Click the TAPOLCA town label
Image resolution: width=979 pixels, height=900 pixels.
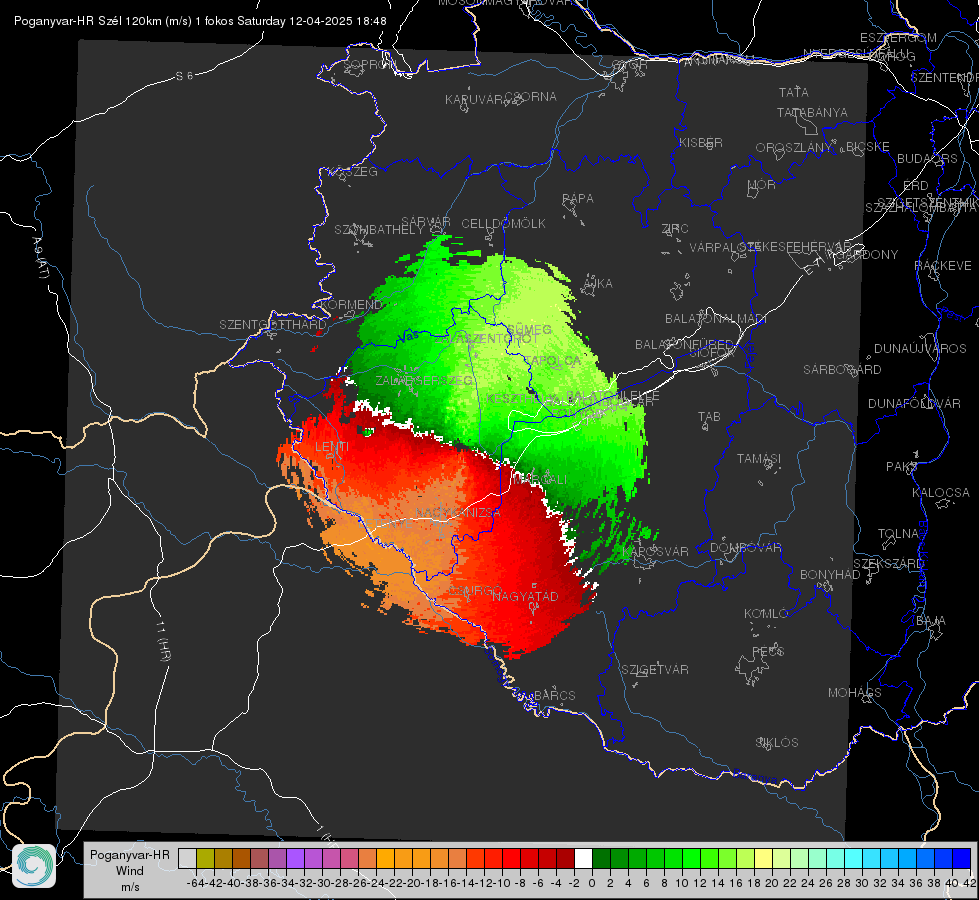click(x=552, y=361)
